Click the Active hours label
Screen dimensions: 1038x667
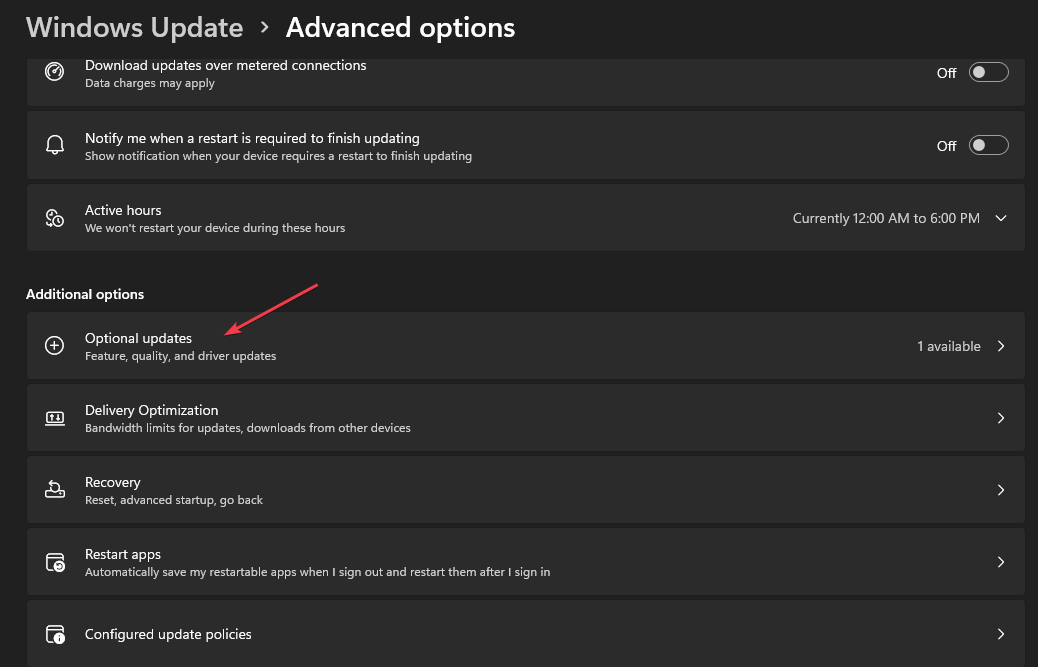(123, 210)
